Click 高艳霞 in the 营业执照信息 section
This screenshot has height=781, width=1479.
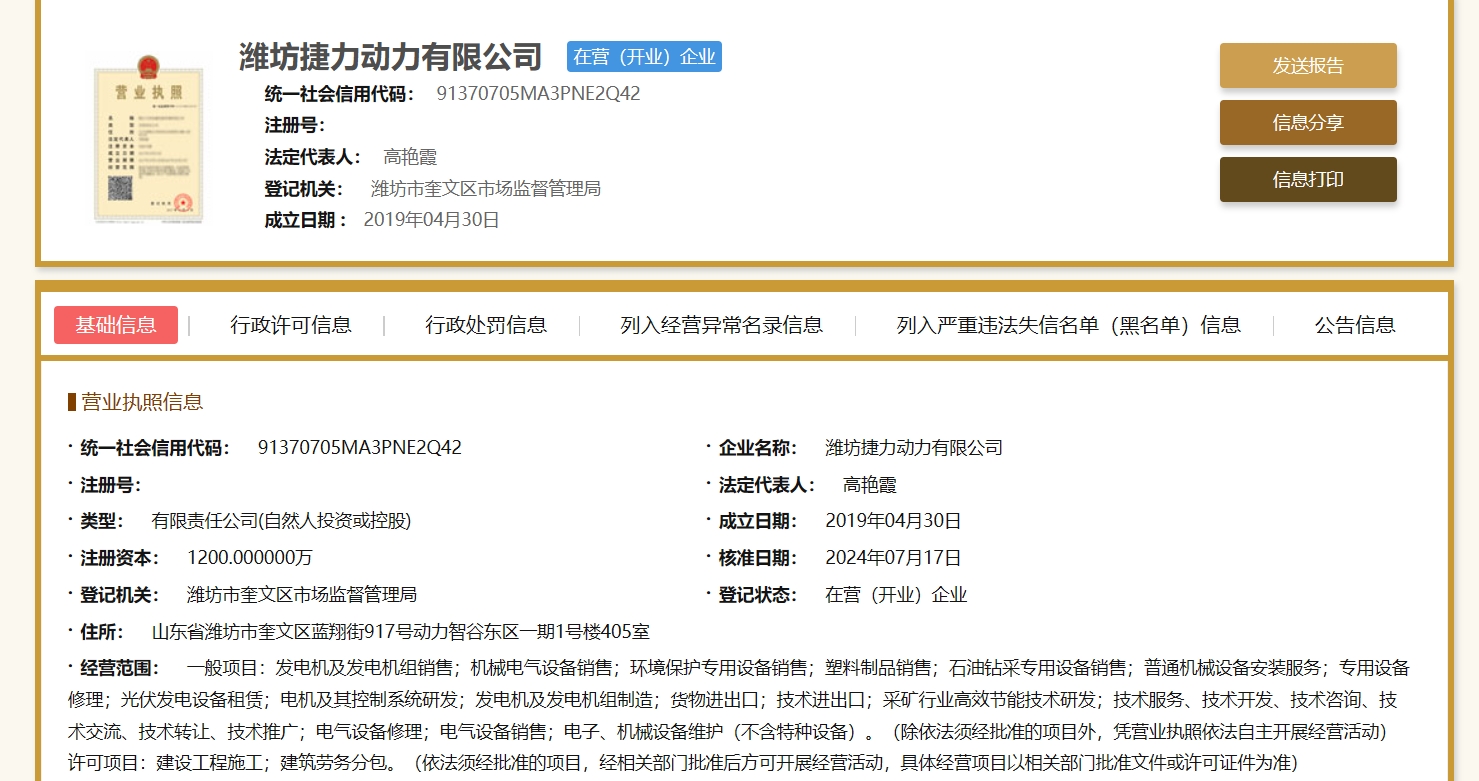click(870, 485)
